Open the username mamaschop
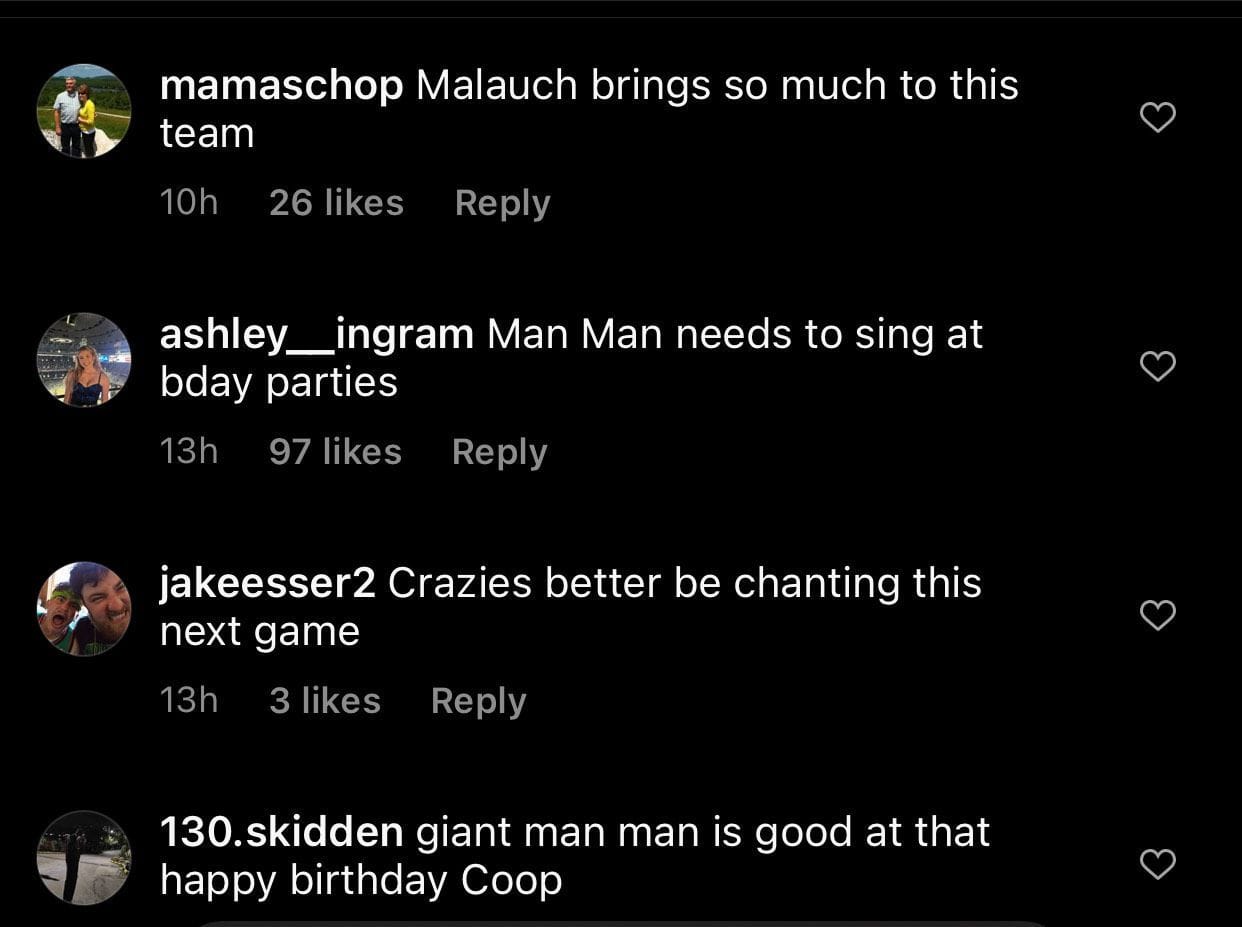1242x927 pixels. pyautogui.click(x=281, y=86)
